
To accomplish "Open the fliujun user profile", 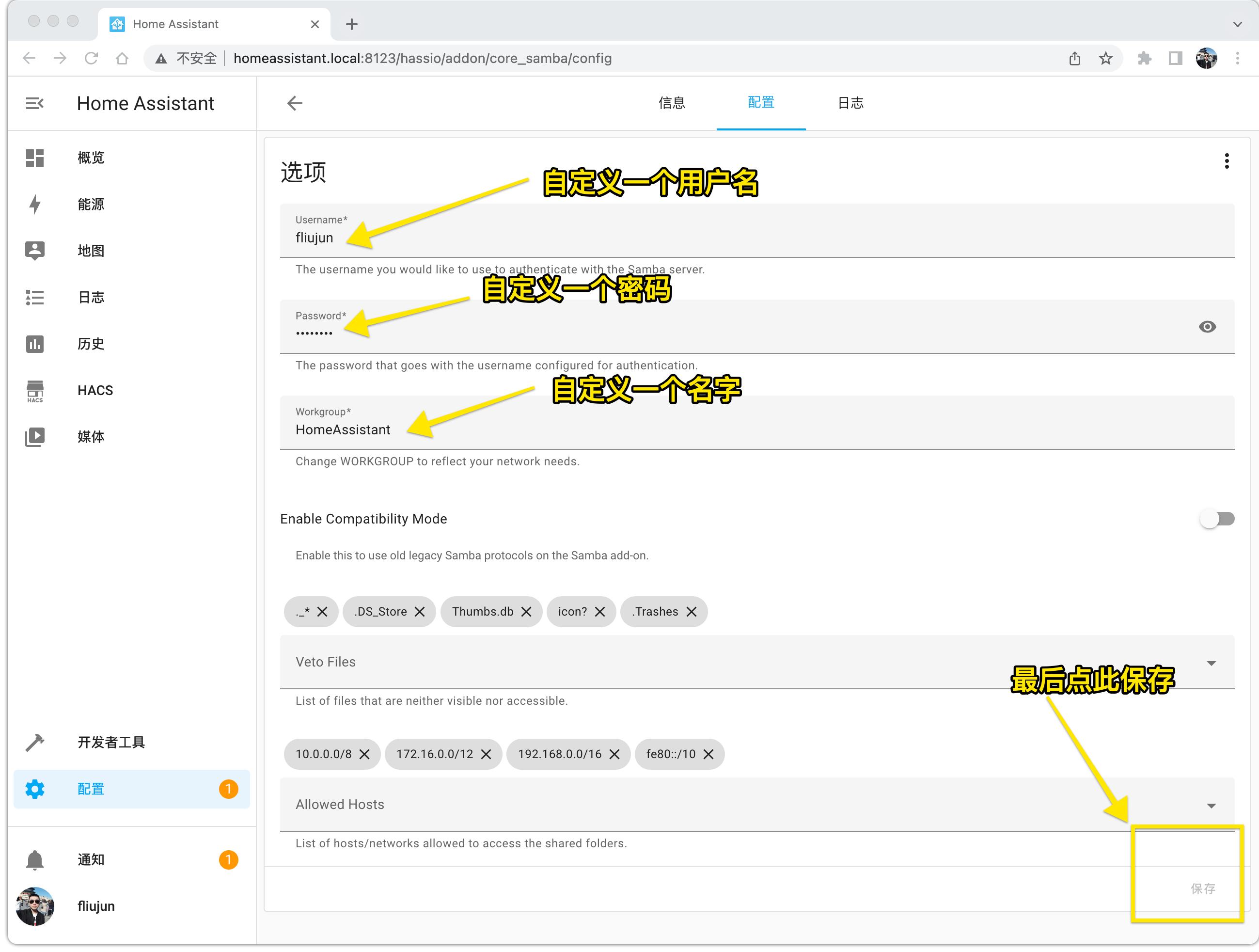I will pos(95,906).
